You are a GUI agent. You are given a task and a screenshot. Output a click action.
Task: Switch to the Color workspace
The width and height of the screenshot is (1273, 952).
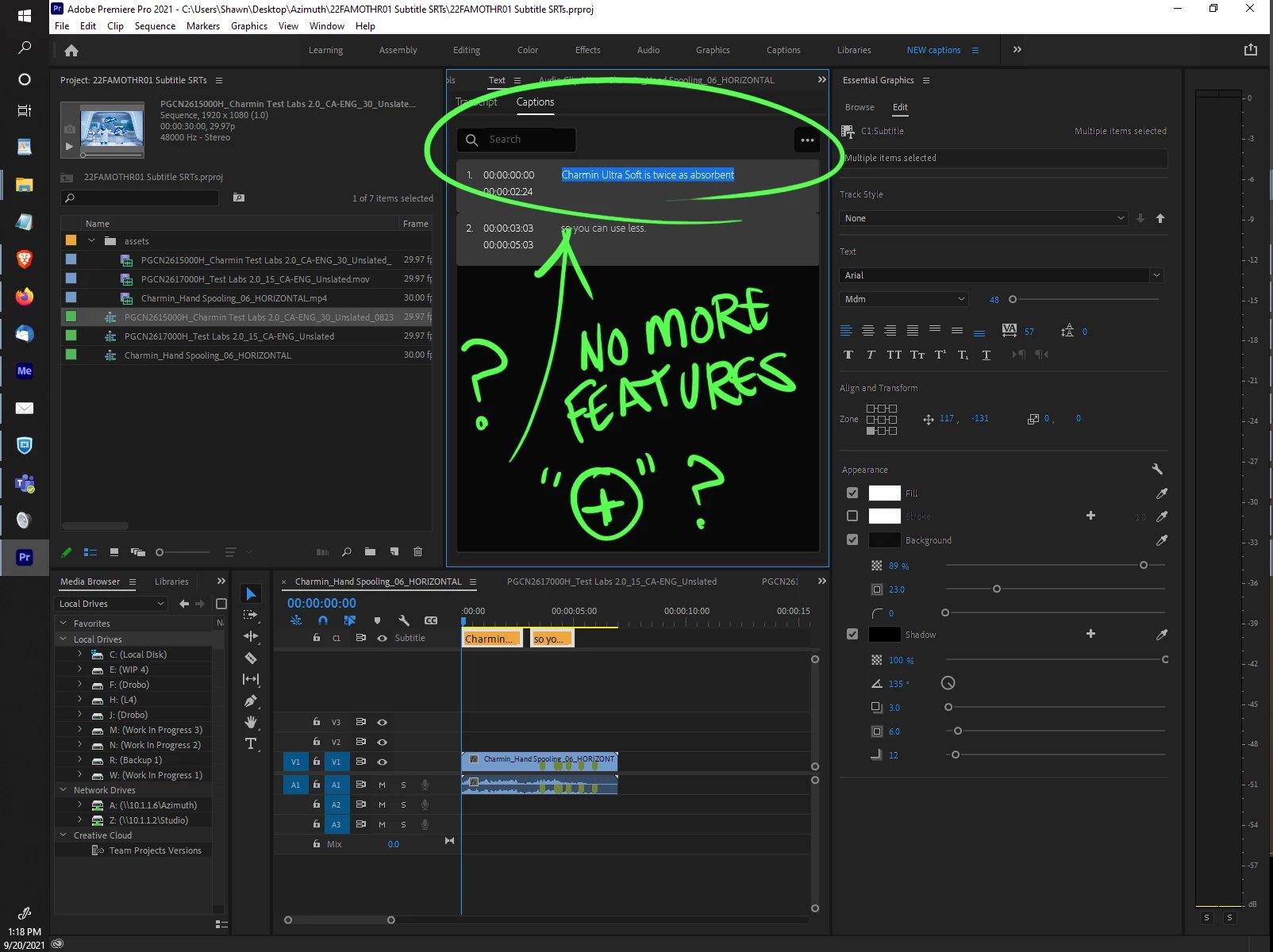(528, 50)
